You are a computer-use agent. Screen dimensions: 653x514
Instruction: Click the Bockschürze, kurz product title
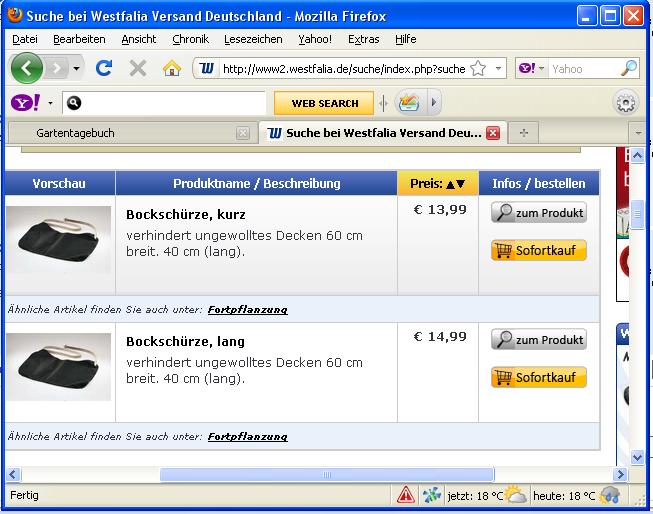click(186, 215)
